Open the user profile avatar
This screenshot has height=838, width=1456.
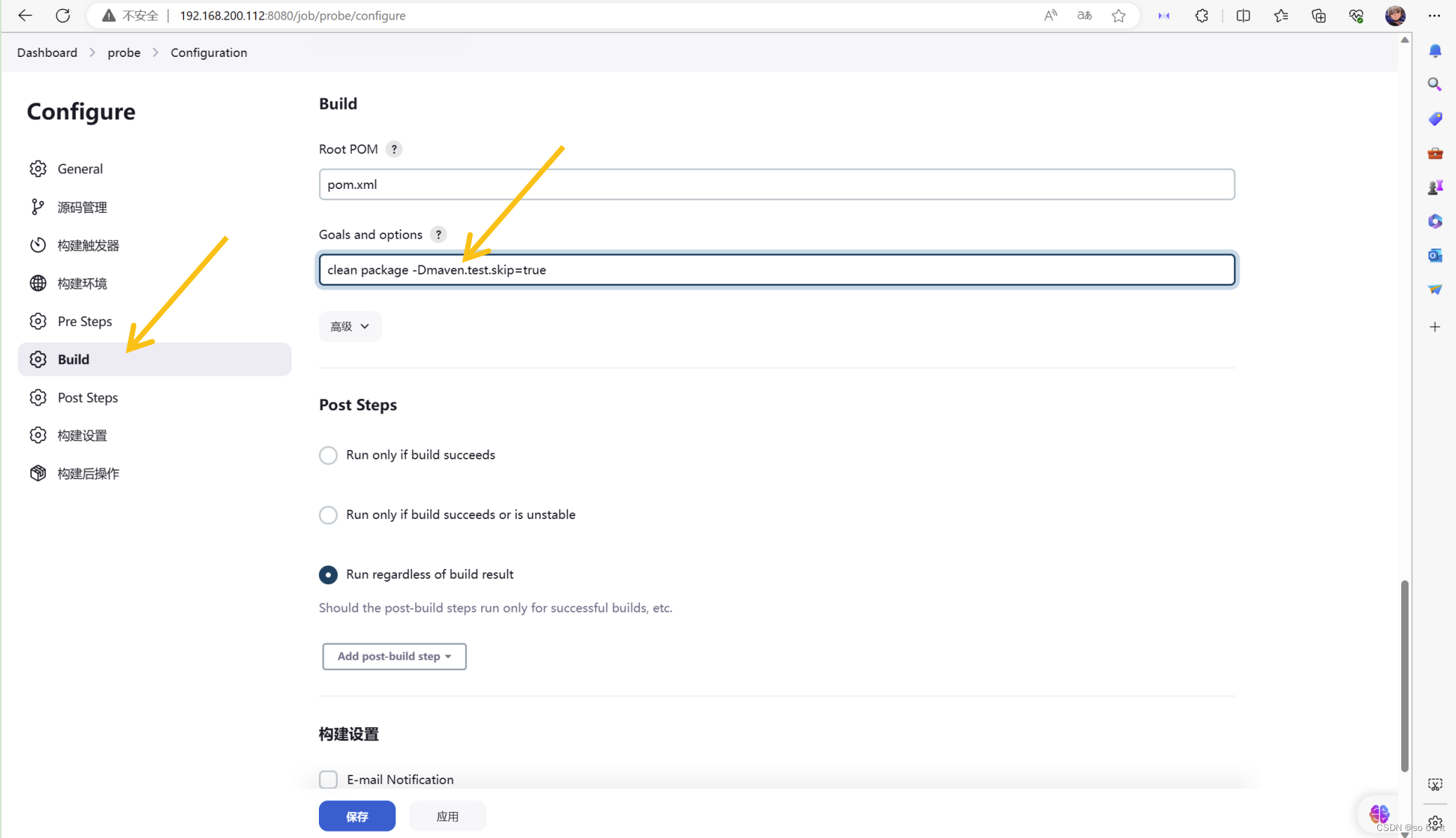click(x=1395, y=15)
